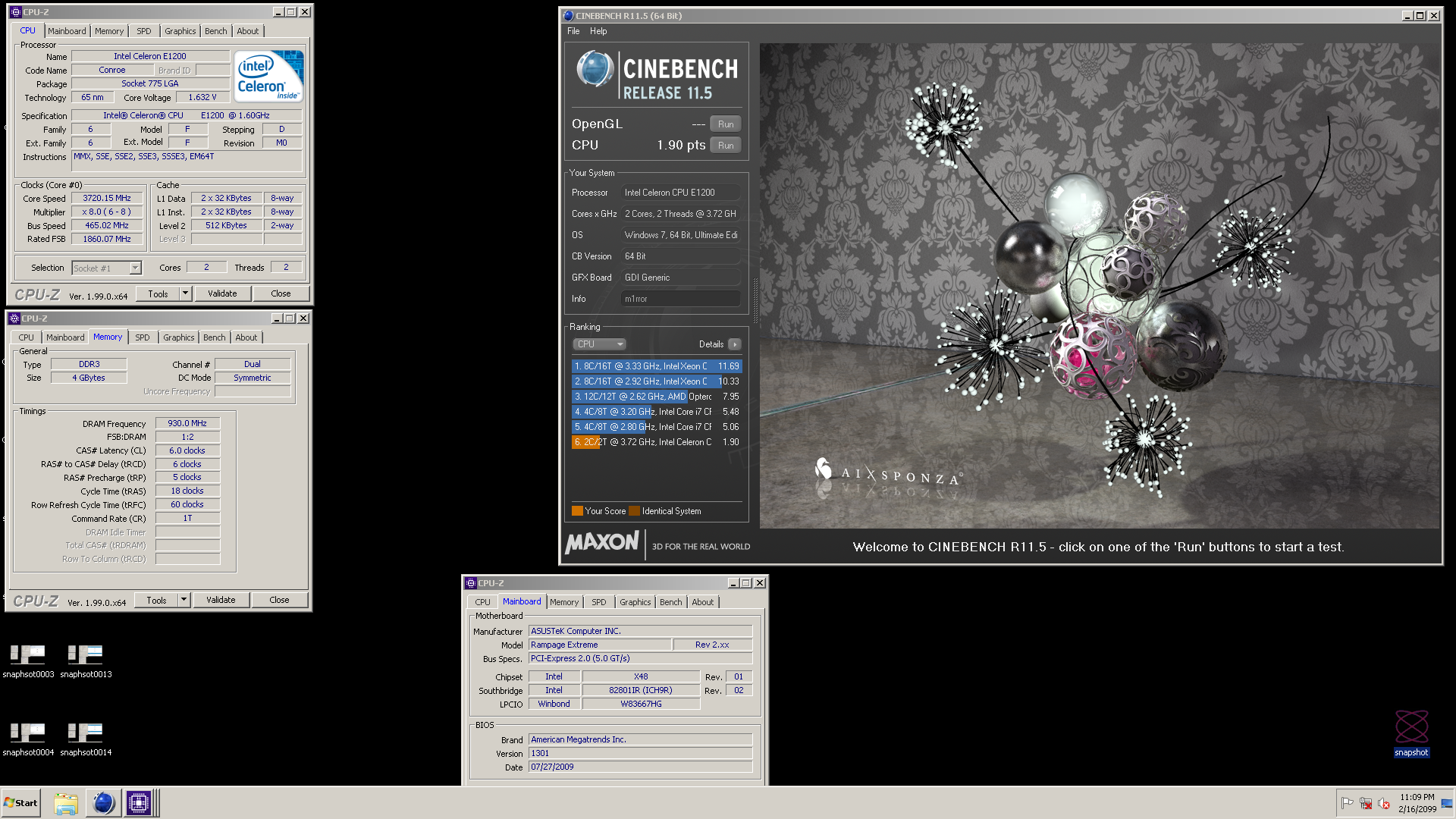The width and height of the screenshot is (1456, 819).
Task: Click CPU-Z title icon in Memory window
Action: tap(14, 318)
